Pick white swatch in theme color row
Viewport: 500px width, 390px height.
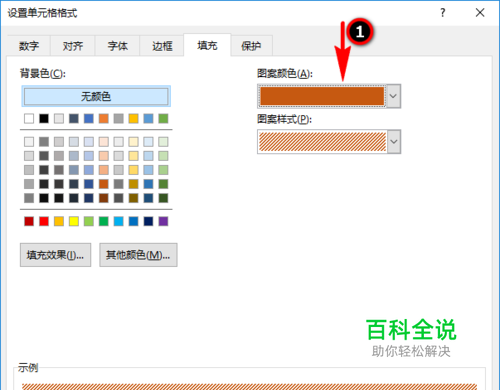29,118
